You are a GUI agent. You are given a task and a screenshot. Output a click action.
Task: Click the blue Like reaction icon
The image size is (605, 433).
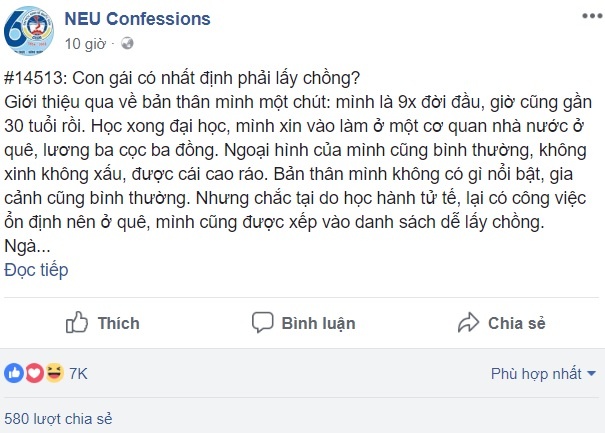(x=14, y=374)
